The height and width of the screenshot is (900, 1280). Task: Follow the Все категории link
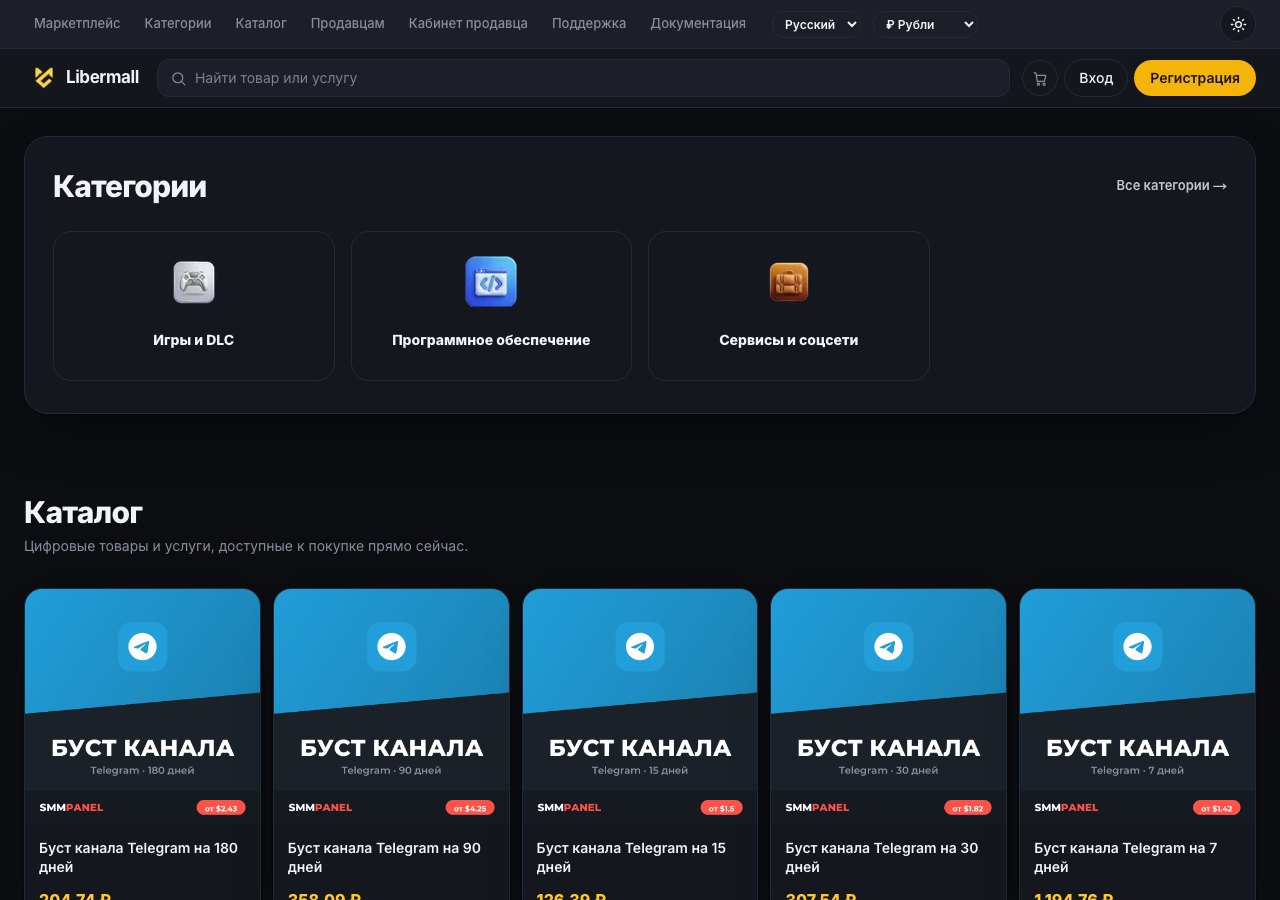(1172, 185)
